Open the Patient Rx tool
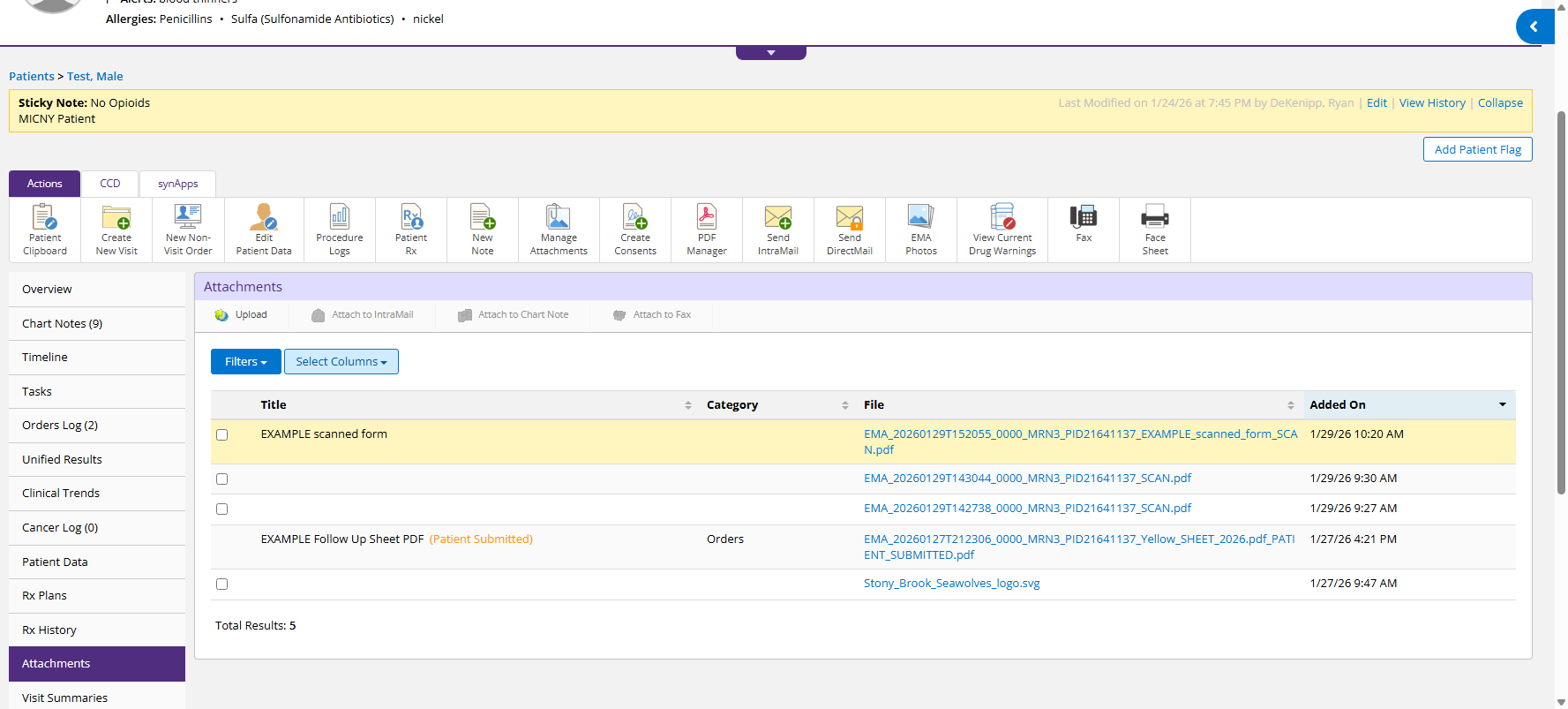The width and height of the screenshot is (1568, 709). point(411,230)
